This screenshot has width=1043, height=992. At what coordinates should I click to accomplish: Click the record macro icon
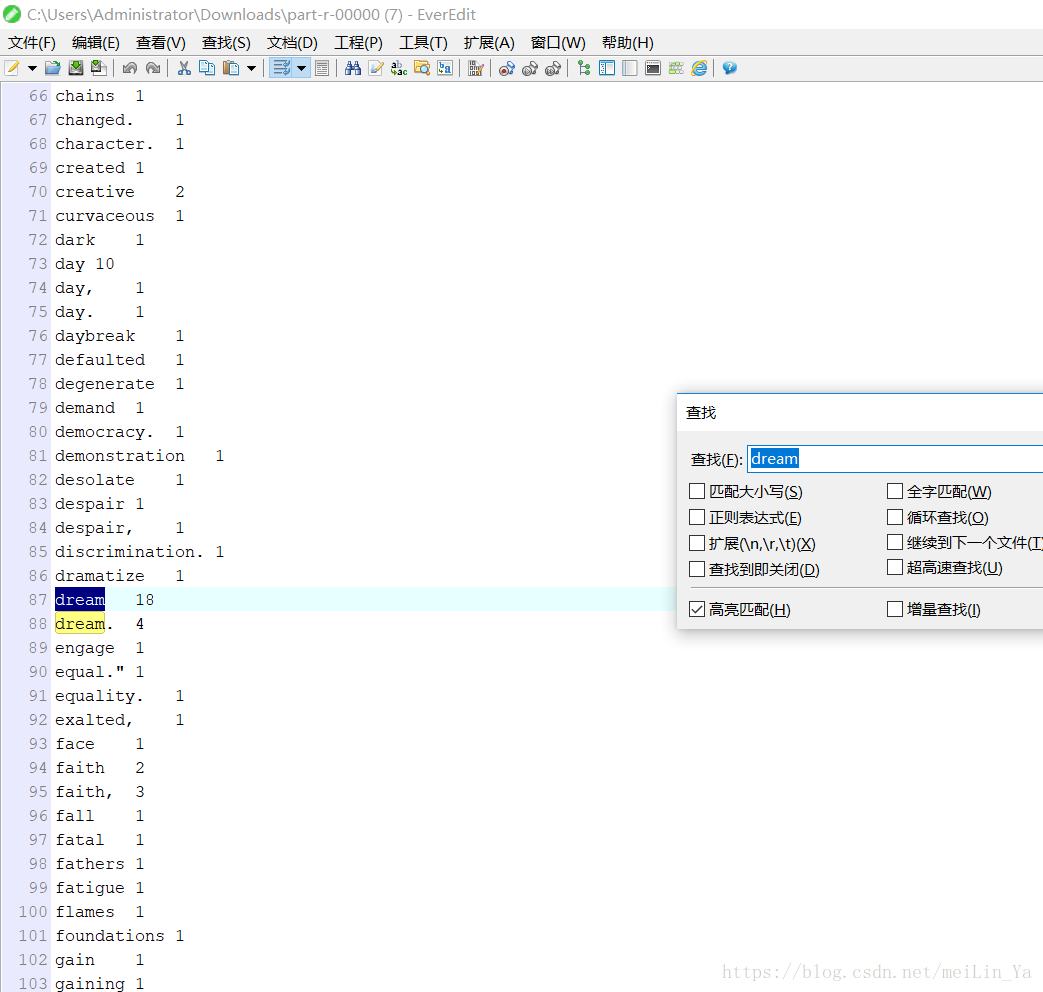[x=507, y=68]
